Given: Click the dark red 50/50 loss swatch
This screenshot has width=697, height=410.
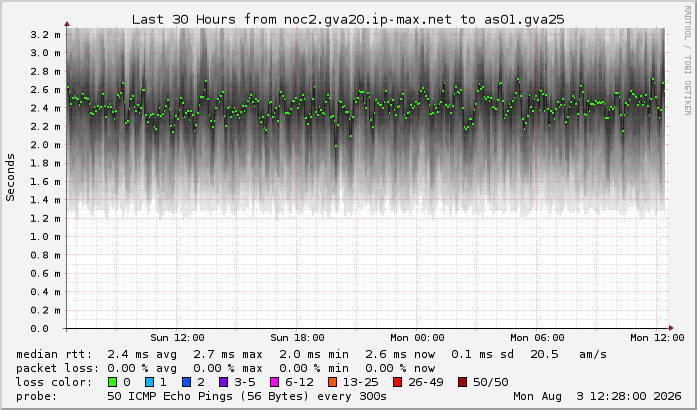Looking at the screenshot, I should point(462,382).
